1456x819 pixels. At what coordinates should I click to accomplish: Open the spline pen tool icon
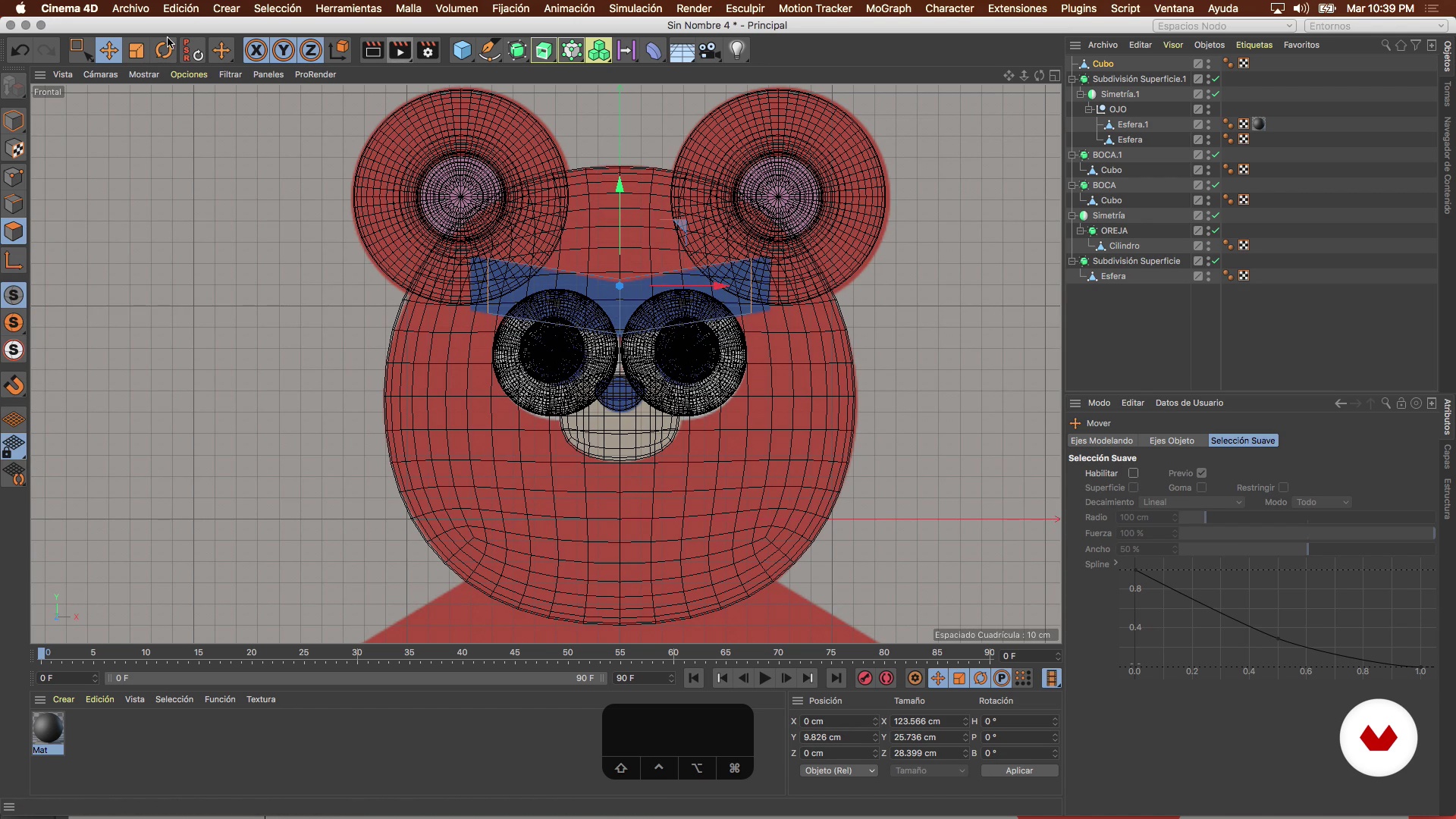click(490, 51)
